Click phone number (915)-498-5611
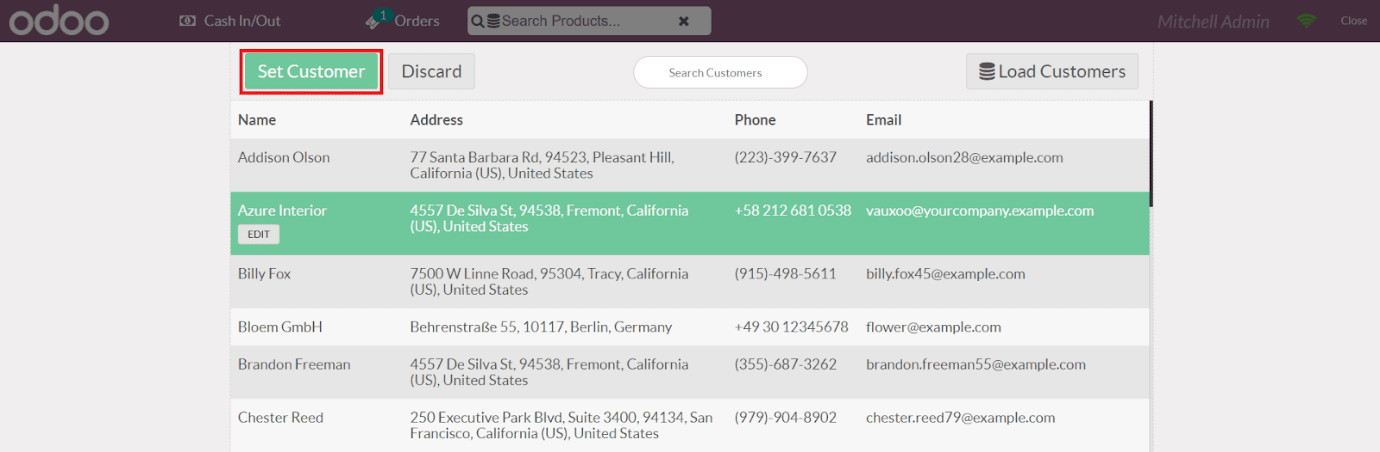The width and height of the screenshot is (1380, 452). tap(785, 273)
